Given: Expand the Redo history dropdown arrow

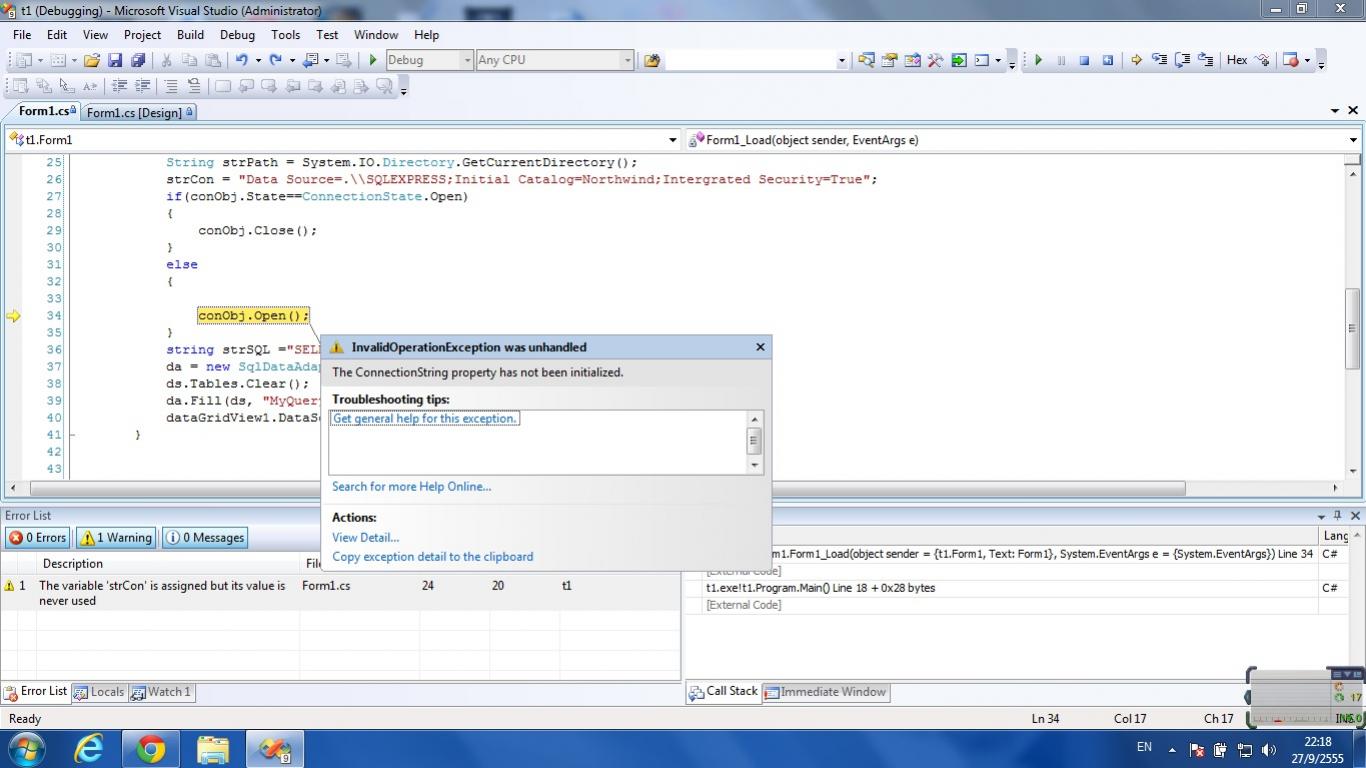Looking at the screenshot, I should click(x=292, y=60).
